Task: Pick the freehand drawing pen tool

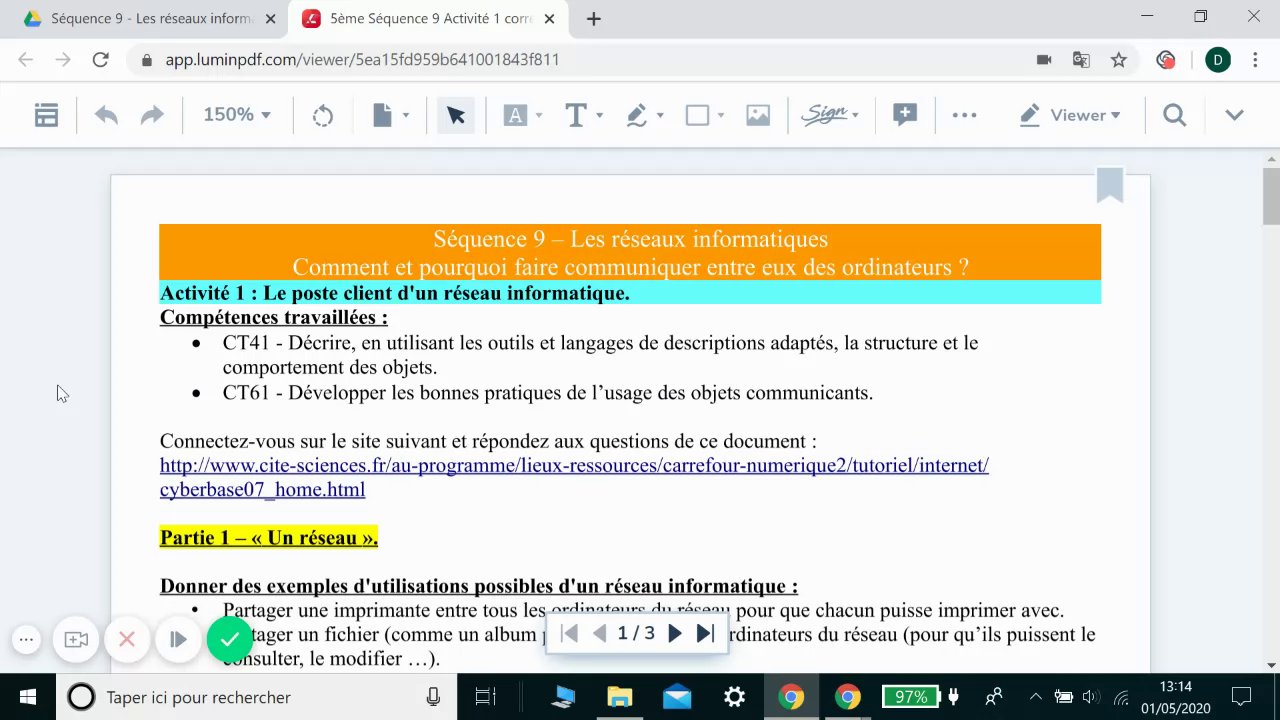Action: 637,115
